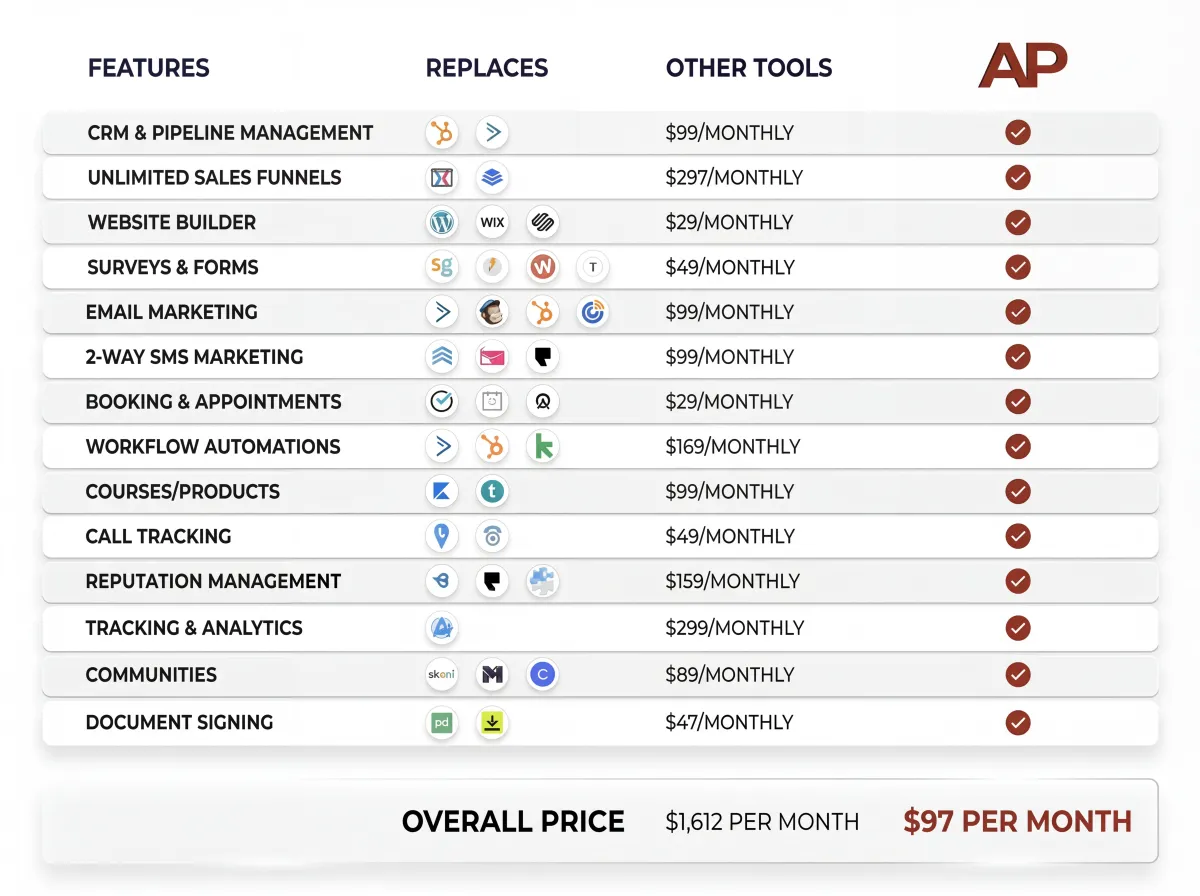Click the teal "t" icon in Courses/Products row
The height and width of the screenshot is (896, 1200).
tap(492, 491)
